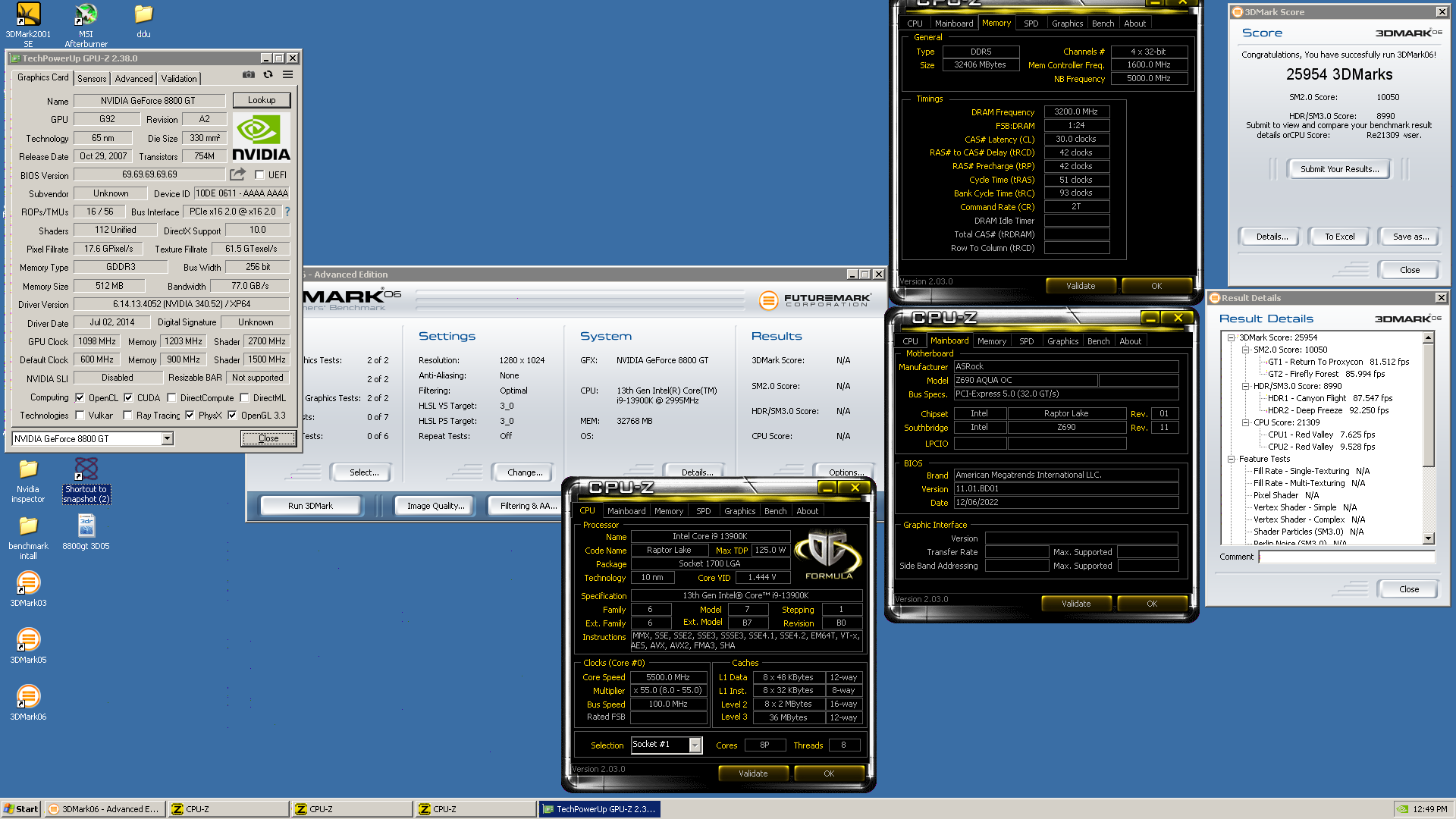This screenshot has height=819, width=1456.
Task: Click the Result Details window title icon
Action: (x=1214, y=298)
